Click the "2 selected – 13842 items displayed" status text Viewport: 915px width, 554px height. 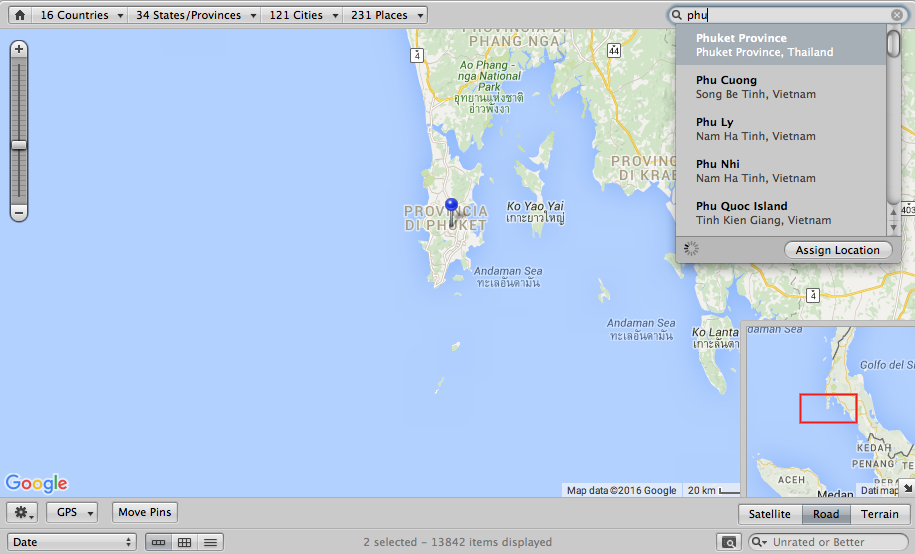[x=458, y=542]
